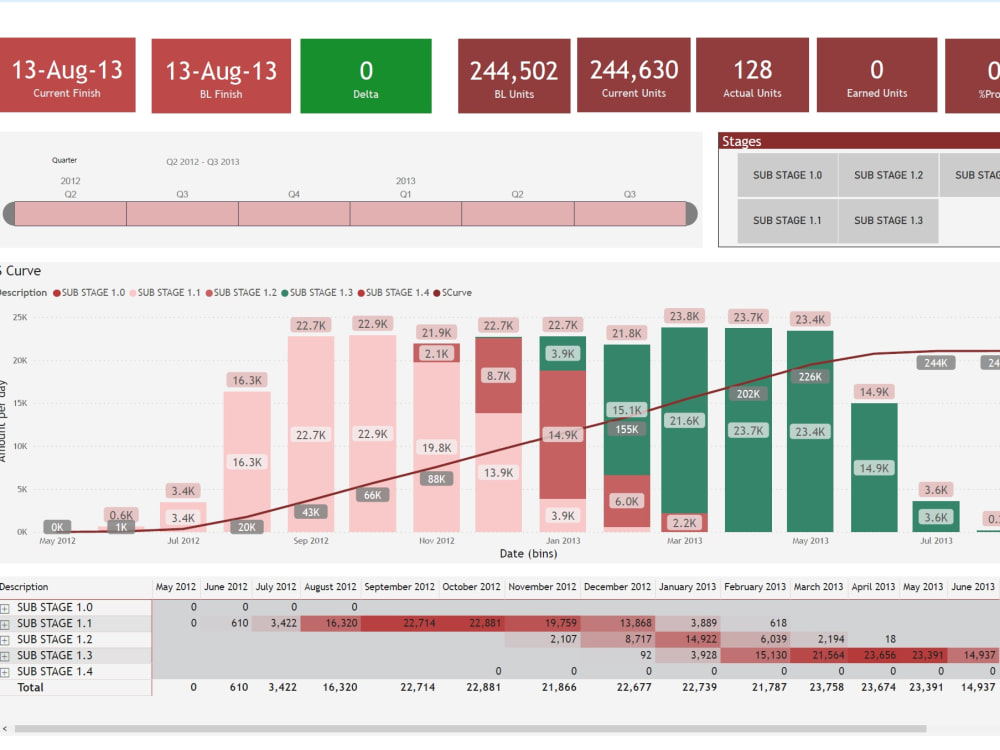Select the 2012 Q2 timeline segment
This screenshot has height=750, width=1000.
70,214
